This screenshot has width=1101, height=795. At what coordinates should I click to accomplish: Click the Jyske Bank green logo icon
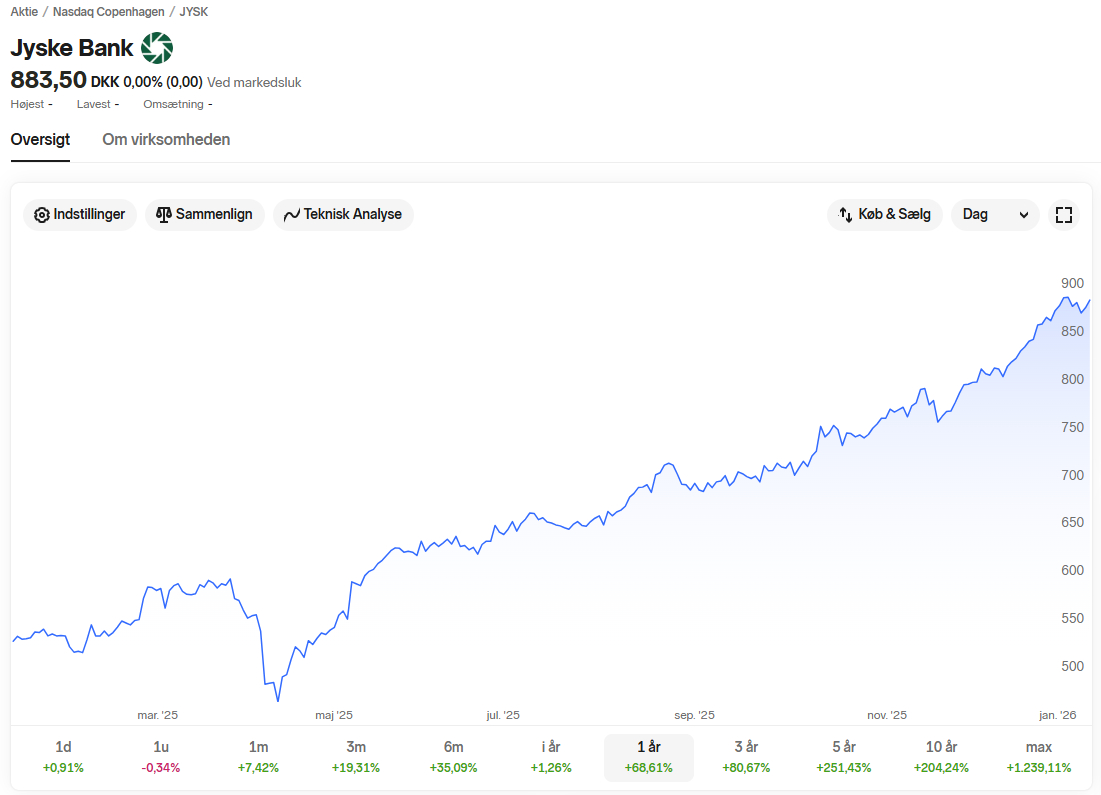157,48
